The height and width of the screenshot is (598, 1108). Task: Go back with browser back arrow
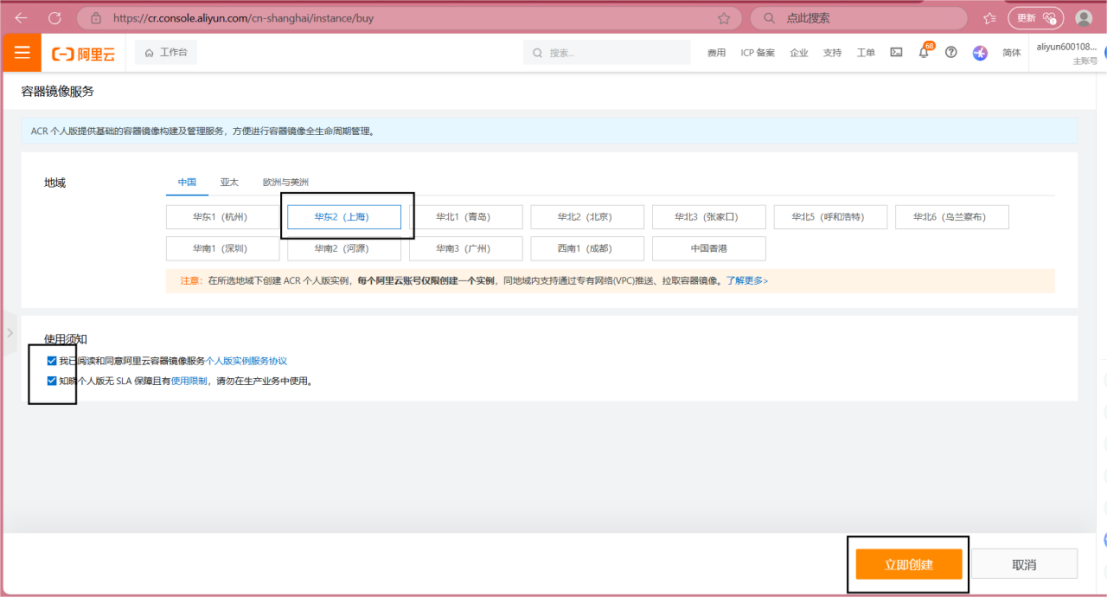pyautogui.click(x=21, y=18)
